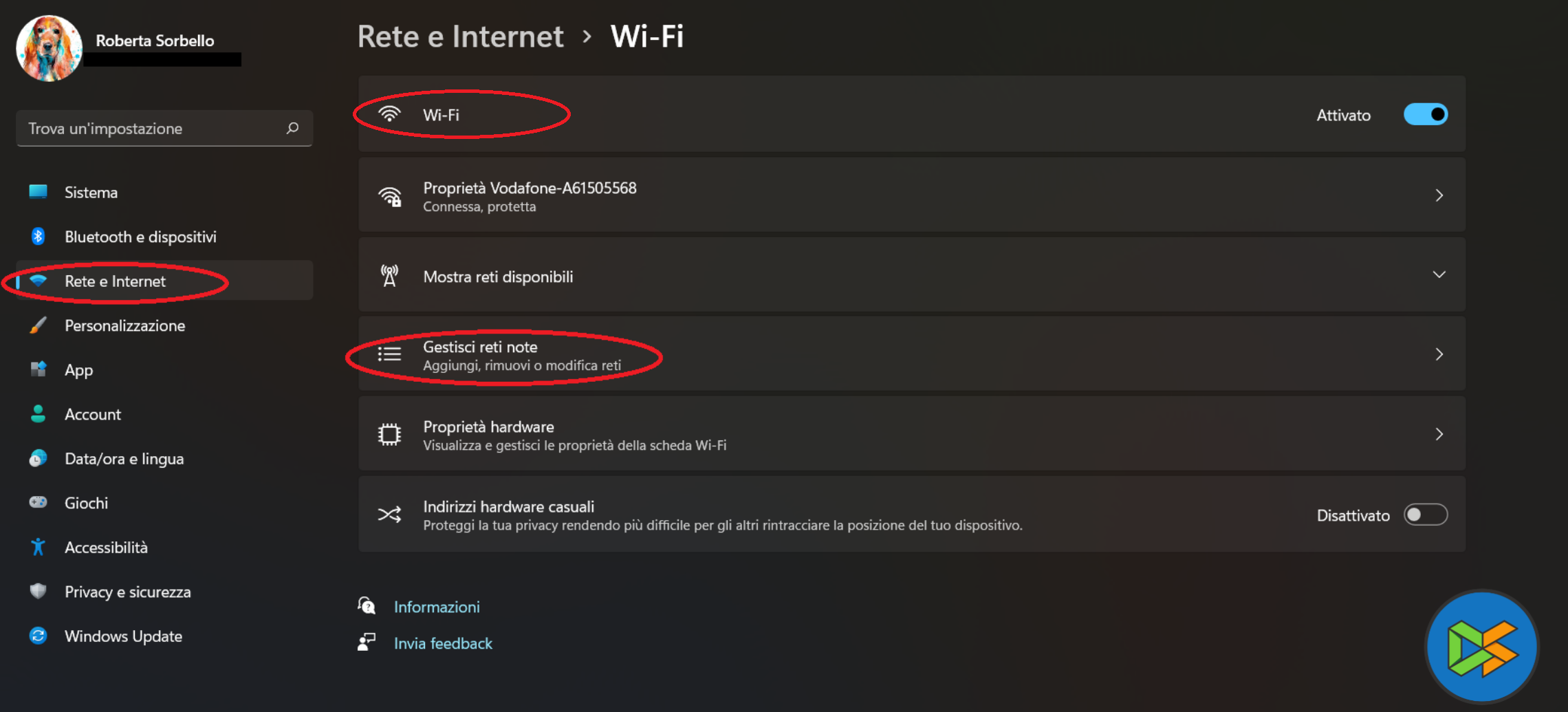This screenshot has height=712, width=1568.
Task: Click the Windows Update sync icon
Action: coord(38,636)
